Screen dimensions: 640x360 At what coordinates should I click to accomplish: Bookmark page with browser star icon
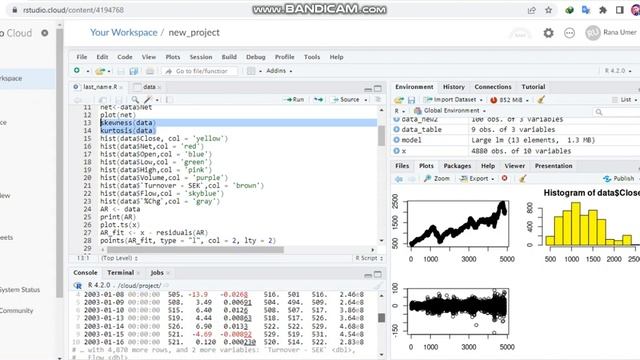pos(549,10)
